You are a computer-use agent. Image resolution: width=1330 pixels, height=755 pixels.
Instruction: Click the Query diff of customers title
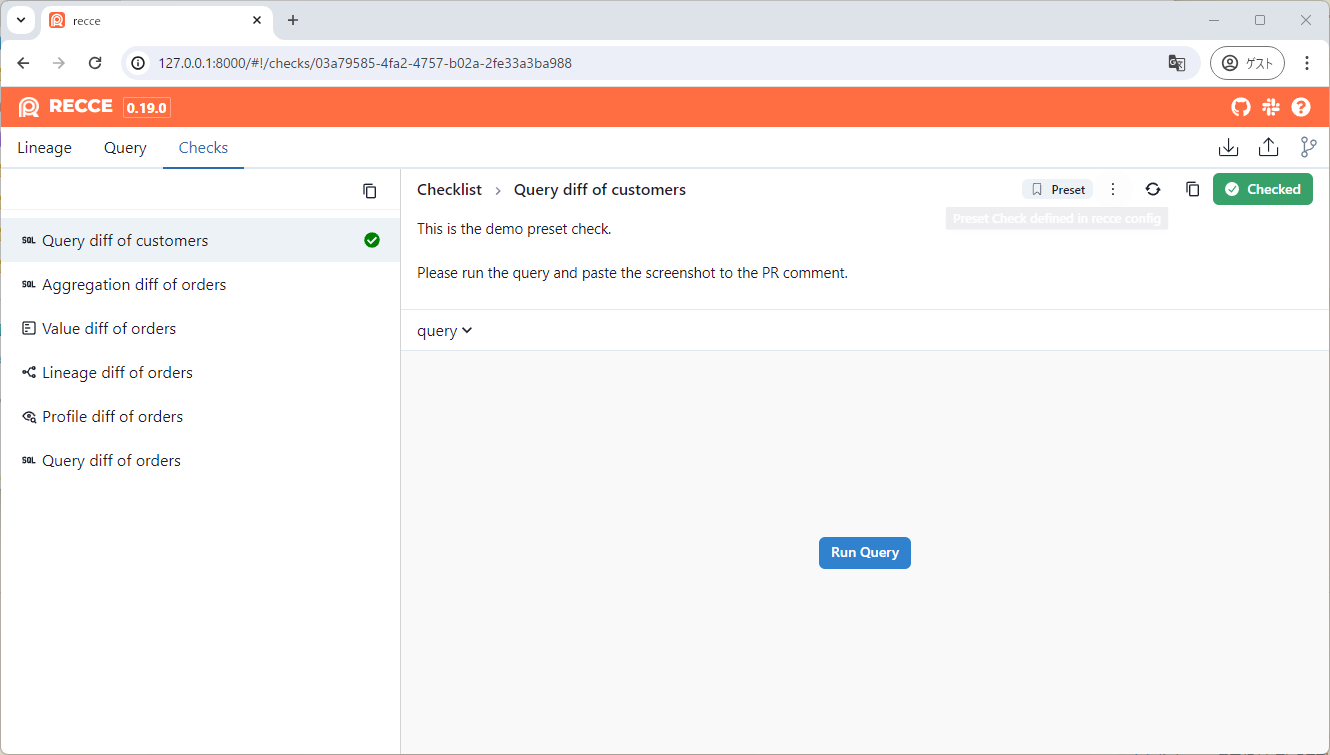(x=600, y=190)
